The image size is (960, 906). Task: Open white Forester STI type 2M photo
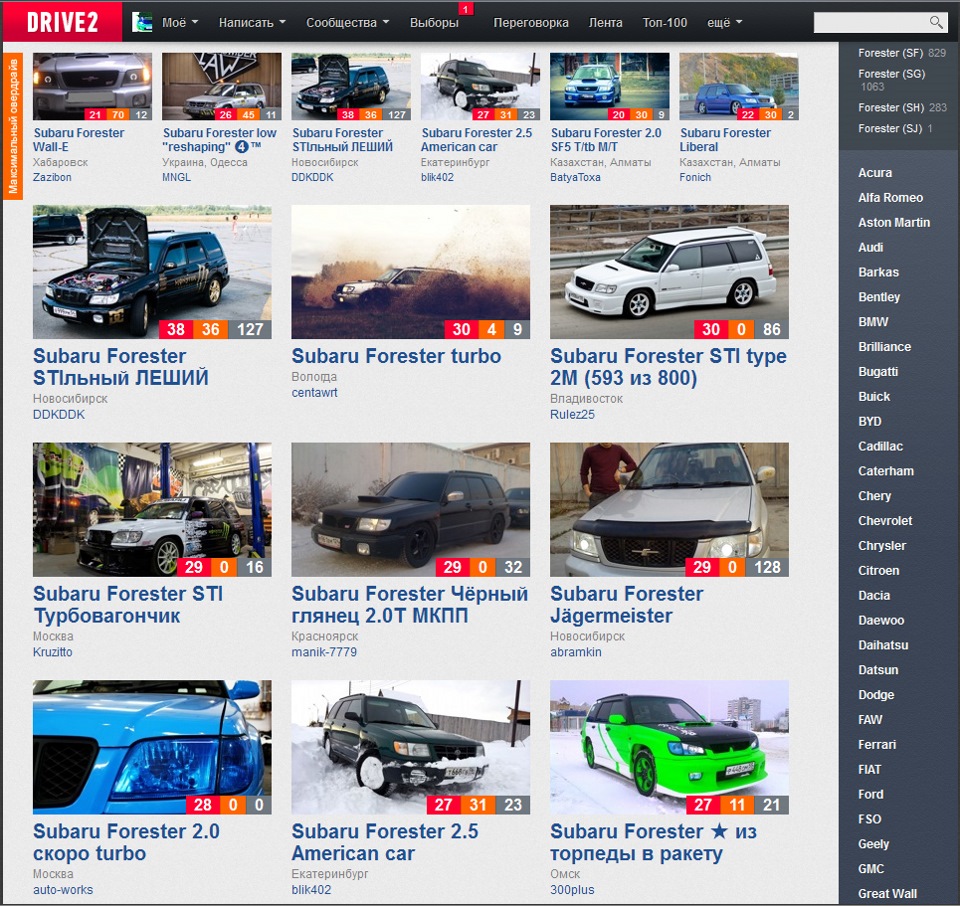click(669, 272)
